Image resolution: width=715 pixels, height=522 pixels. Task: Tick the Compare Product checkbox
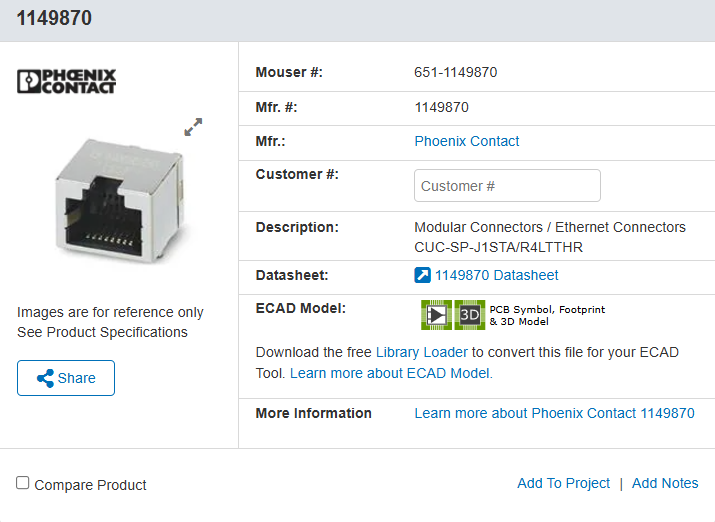coord(22,483)
